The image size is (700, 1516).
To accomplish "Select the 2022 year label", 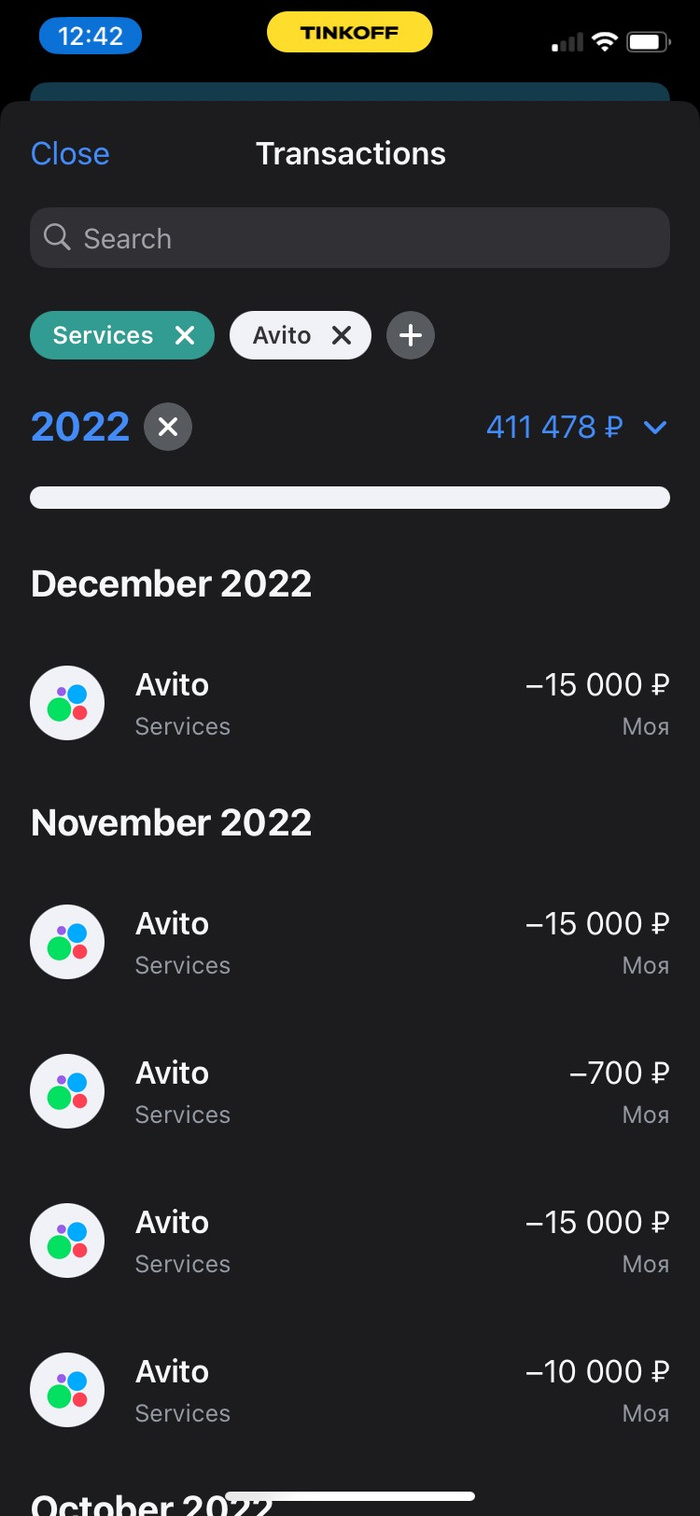I will tap(80, 427).
